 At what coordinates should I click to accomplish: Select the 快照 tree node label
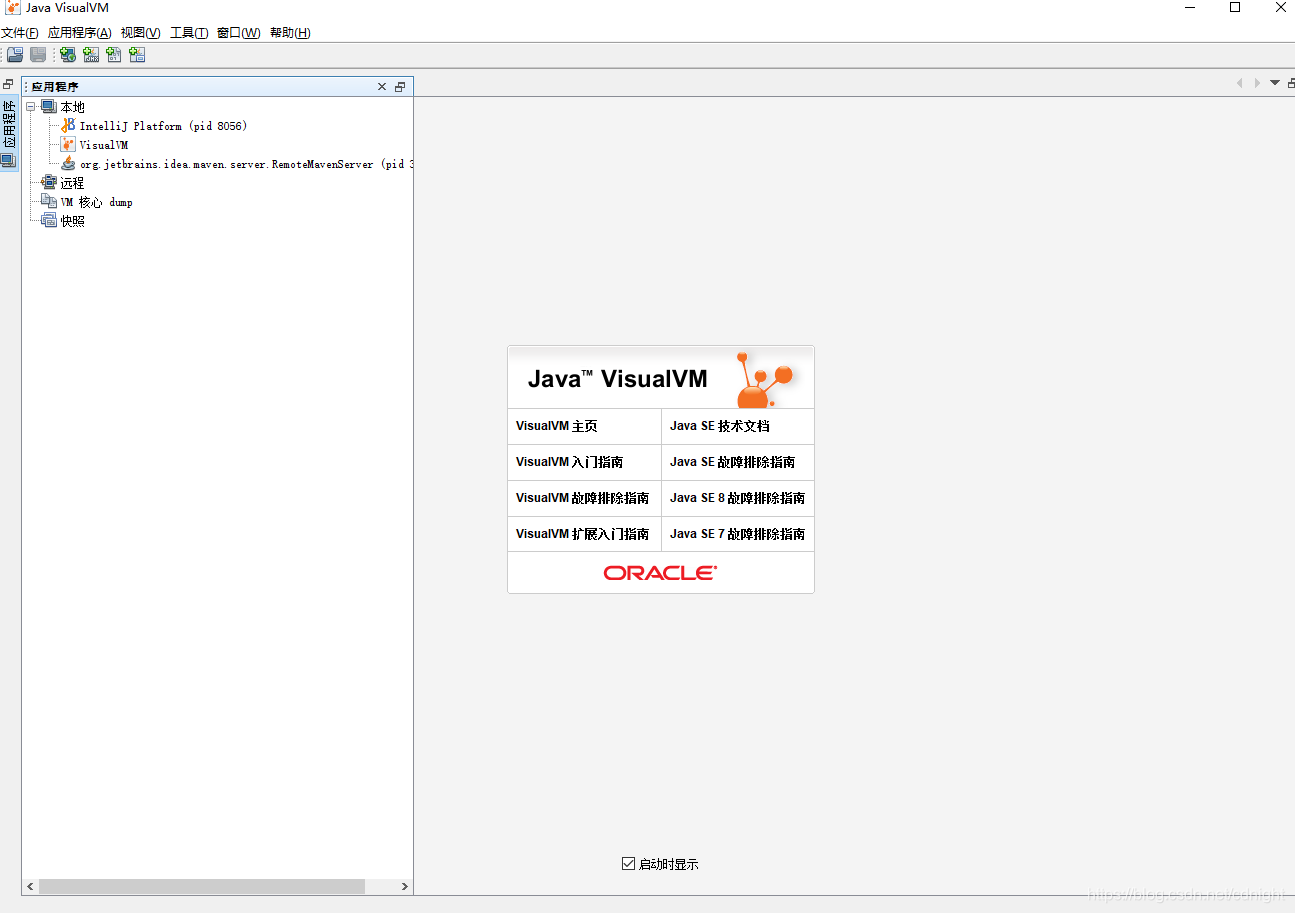tap(72, 221)
